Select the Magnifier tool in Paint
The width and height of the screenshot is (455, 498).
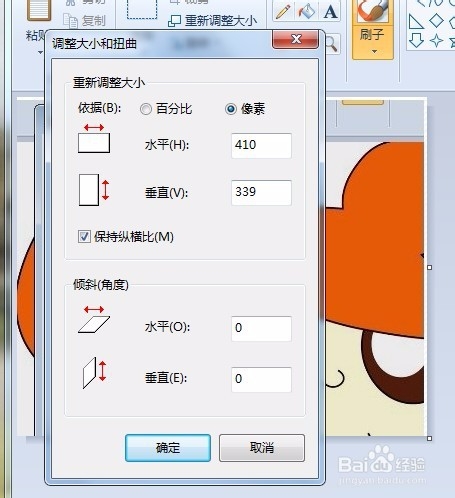[x=331, y=44]
